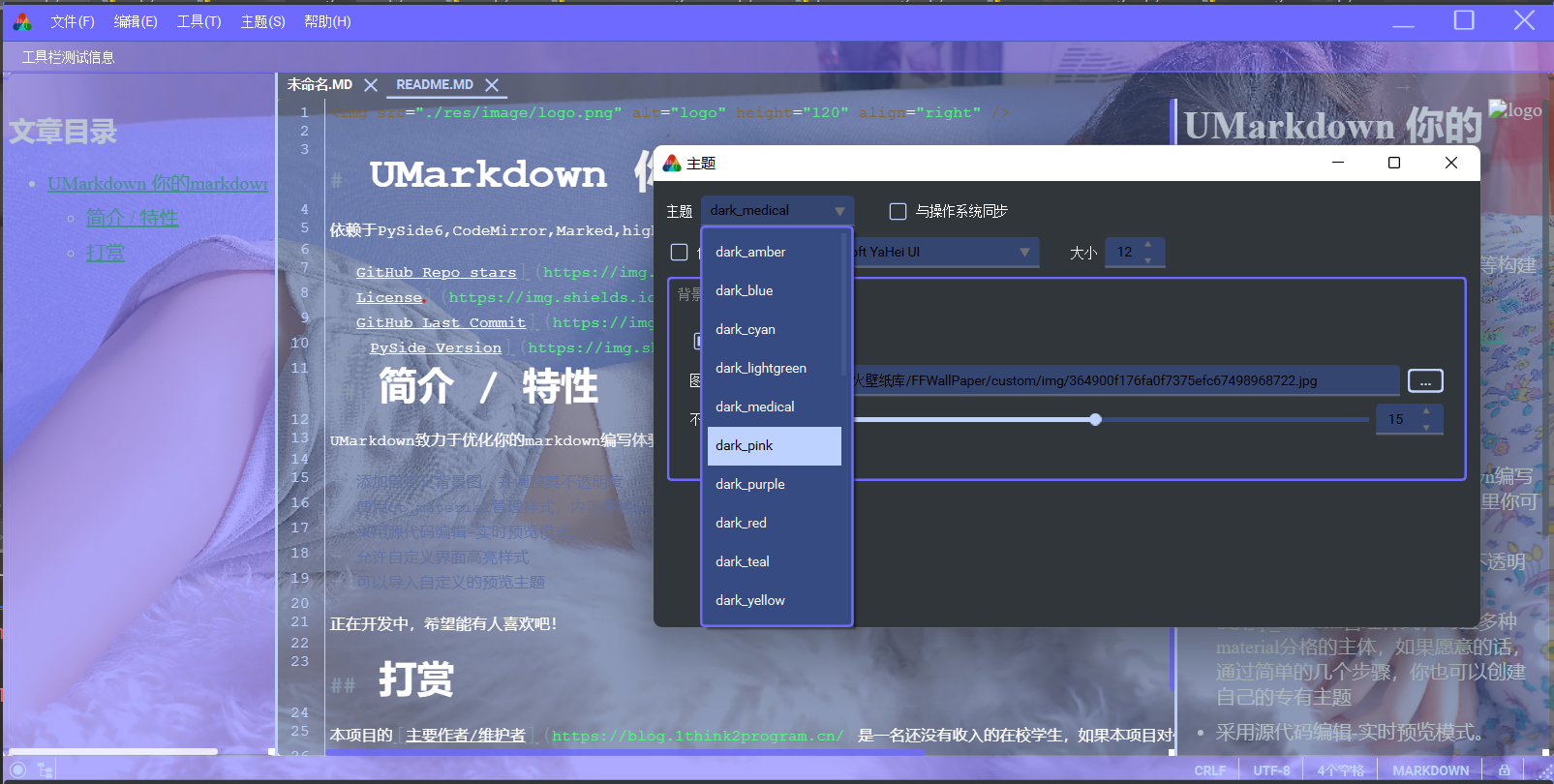Click CRLF line ending in status bar
This screenshot has width=1554, height=784.
point(1209,770)
